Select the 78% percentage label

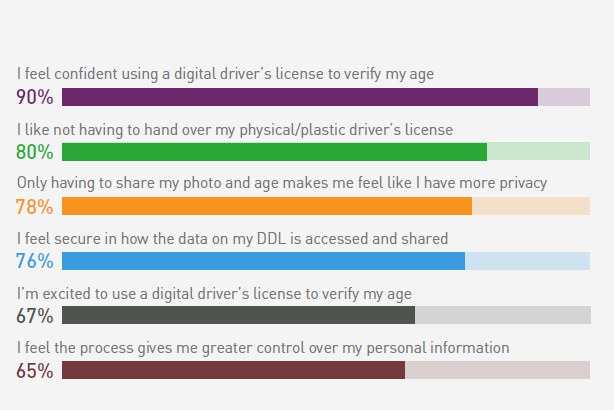tap(34, 207)
